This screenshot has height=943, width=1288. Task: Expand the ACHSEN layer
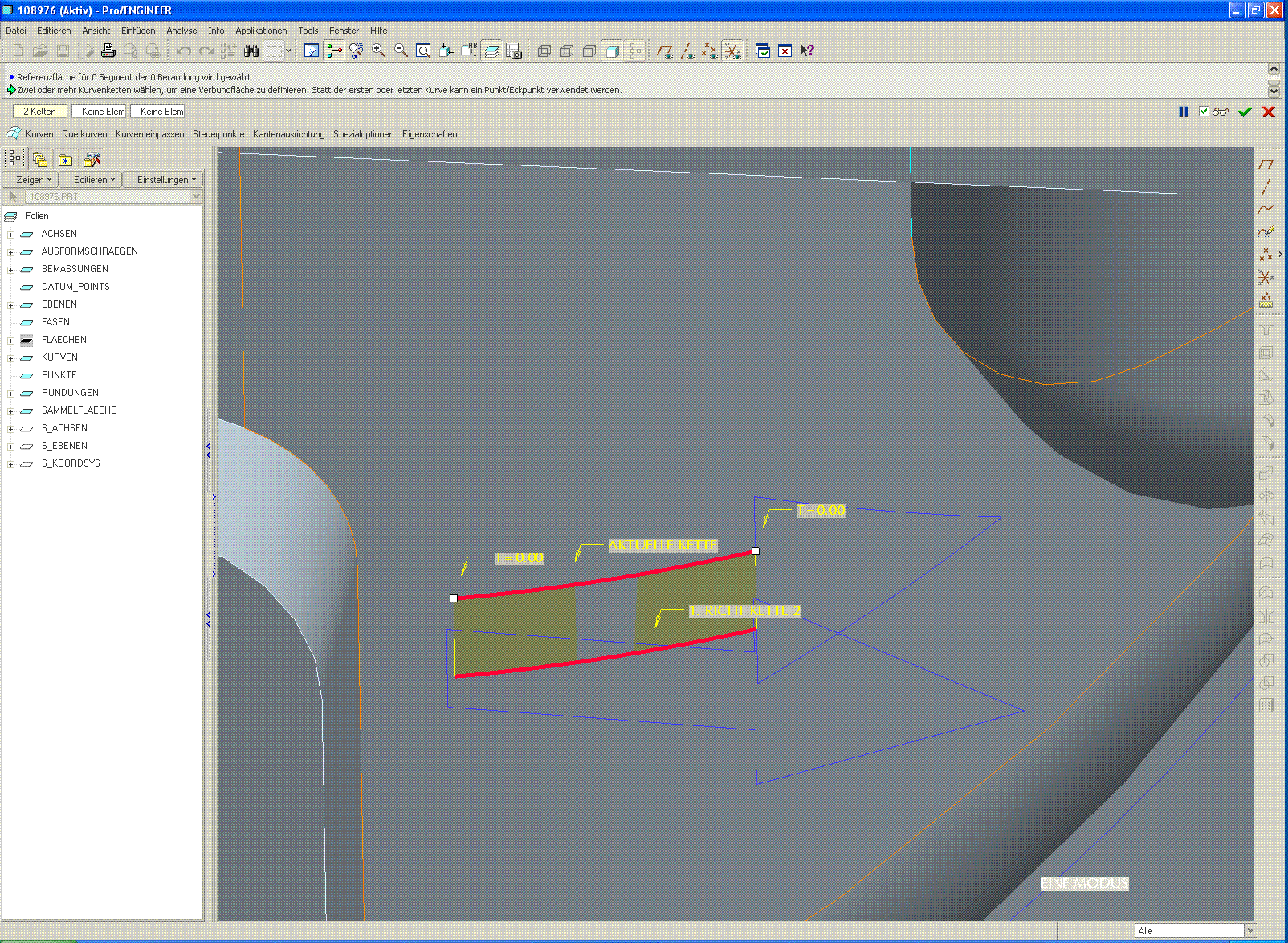10,235
